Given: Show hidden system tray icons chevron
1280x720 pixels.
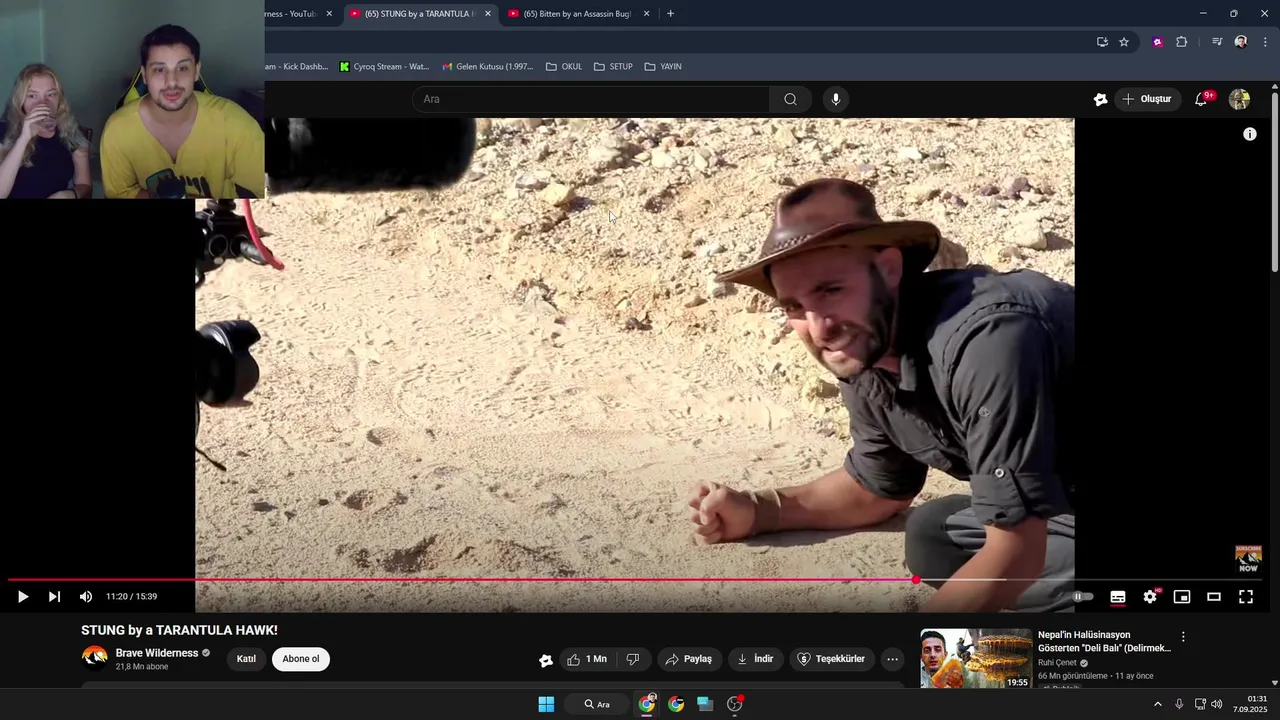Looking at the screenshot, I should [1158, 704].
